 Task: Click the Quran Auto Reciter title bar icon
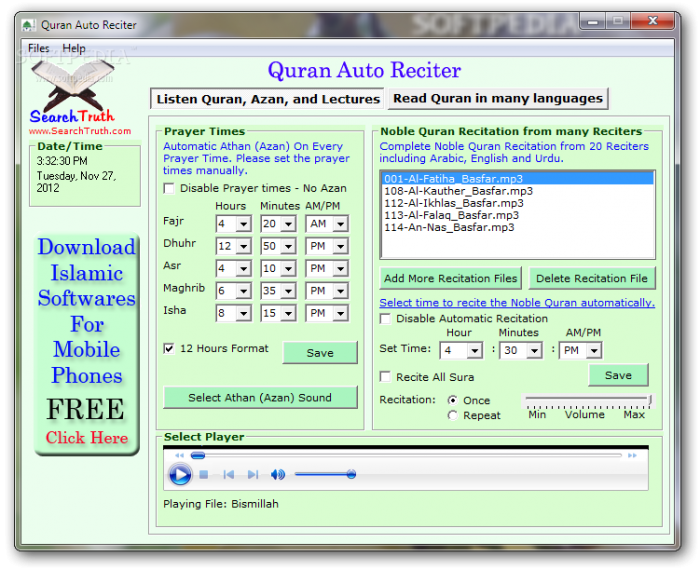click(27, 24)
